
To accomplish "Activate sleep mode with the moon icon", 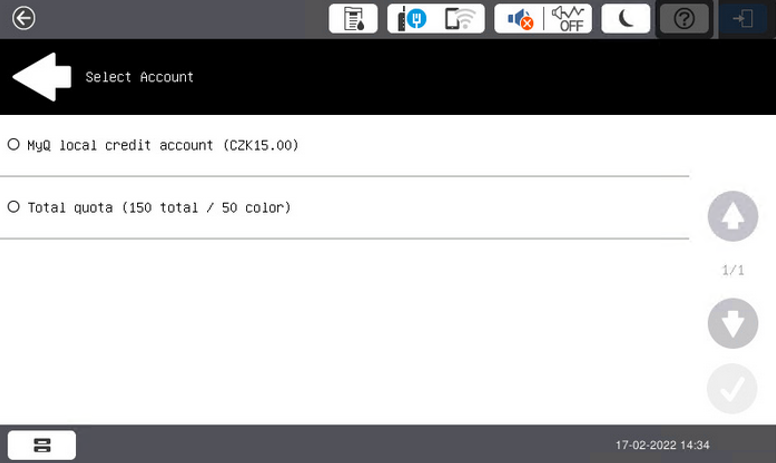I will 626,19.
